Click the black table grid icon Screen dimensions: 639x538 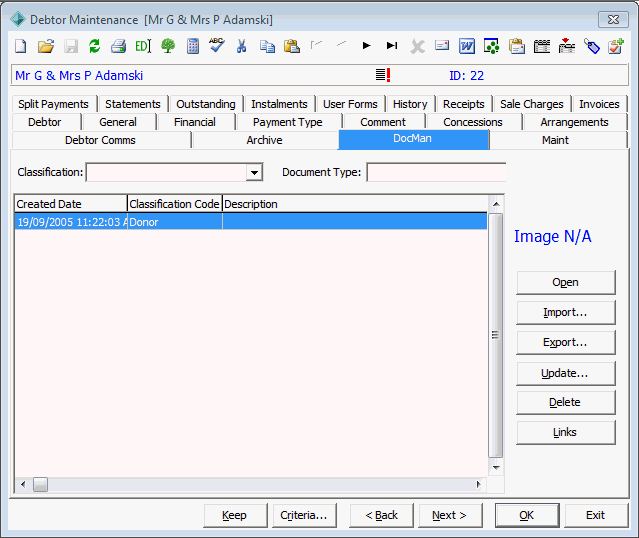pos(542,46)
